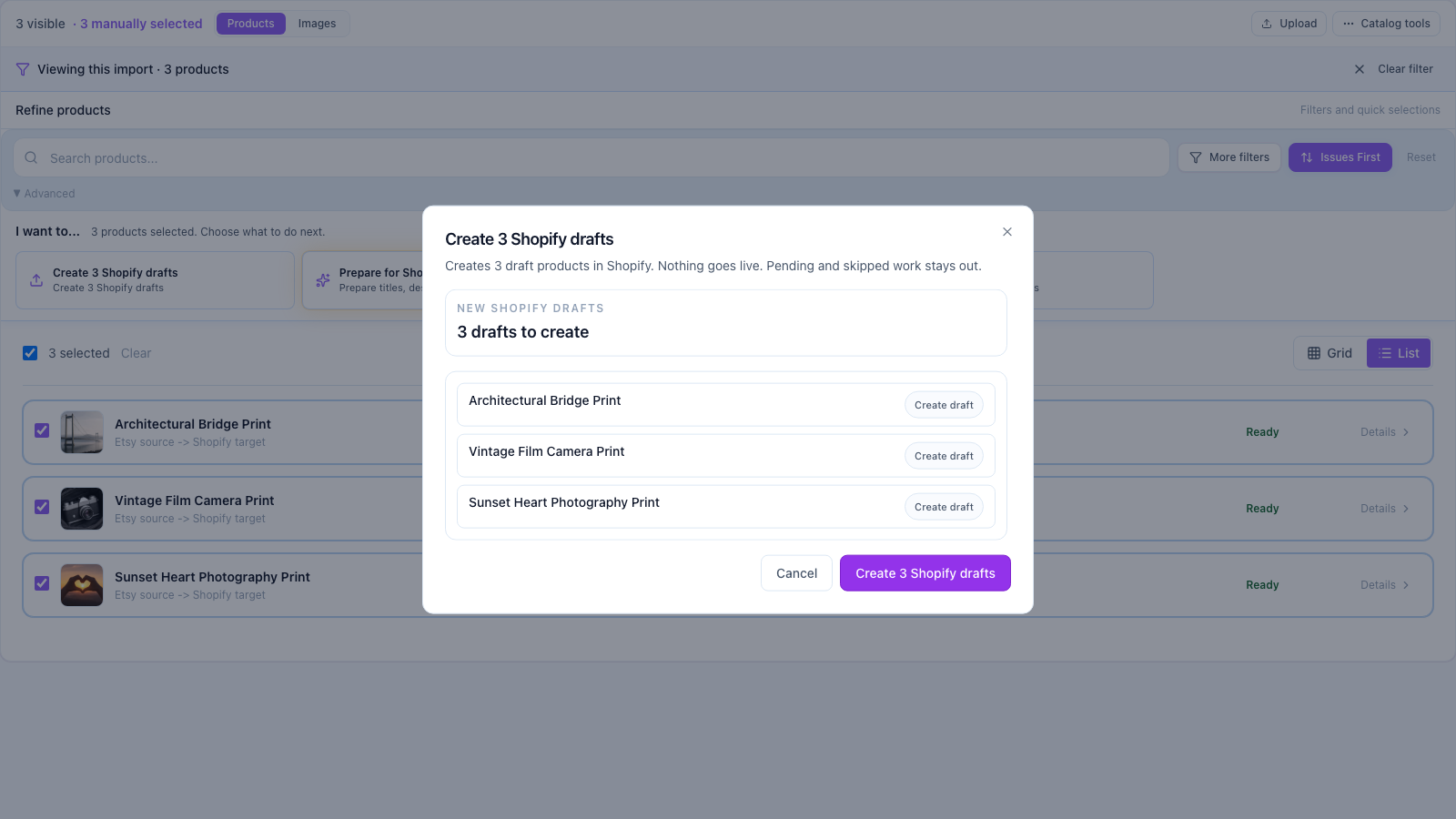The width and height of the screenshot is (1456, 819).
Task: Click the magnifier icon in search bar
Action: coord(31,157)
